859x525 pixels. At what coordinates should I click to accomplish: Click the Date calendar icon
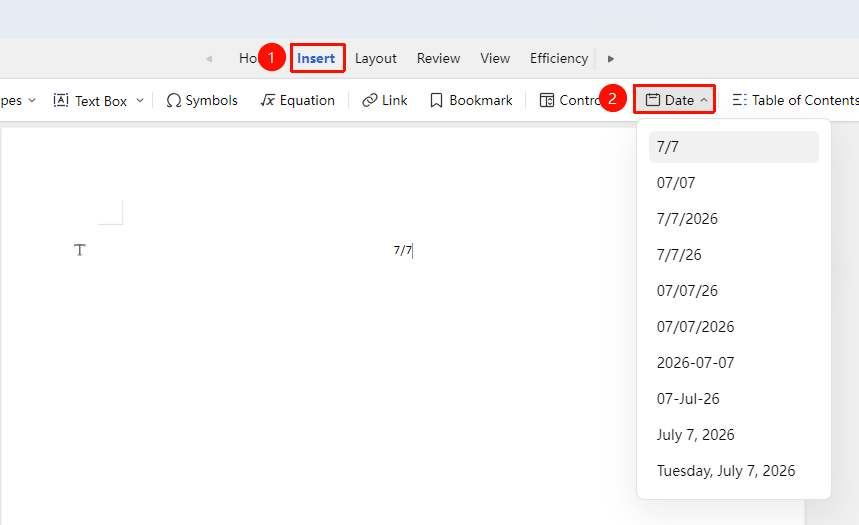652,100
